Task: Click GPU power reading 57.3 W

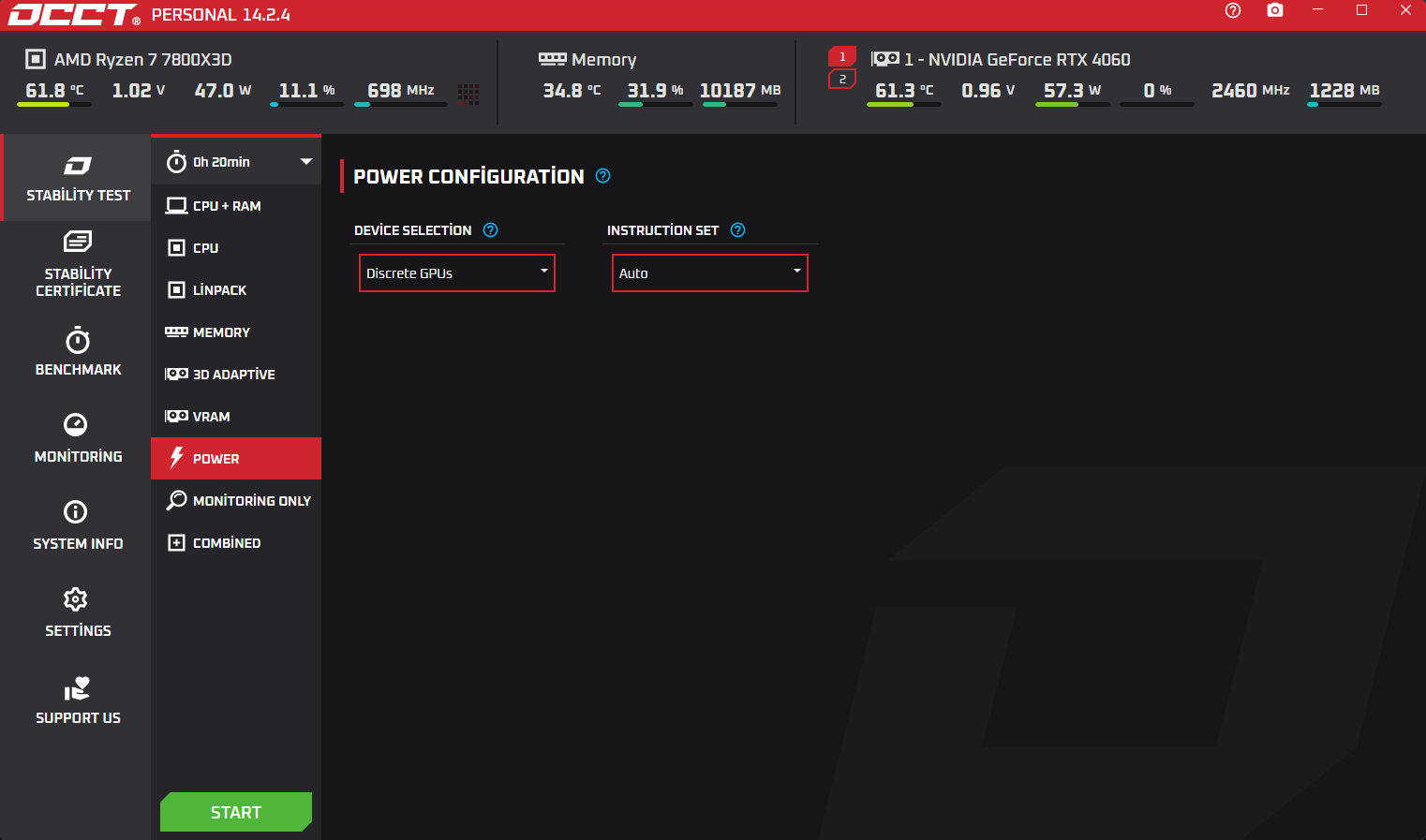Action: pyautogui.click(x=1073, y=91)
